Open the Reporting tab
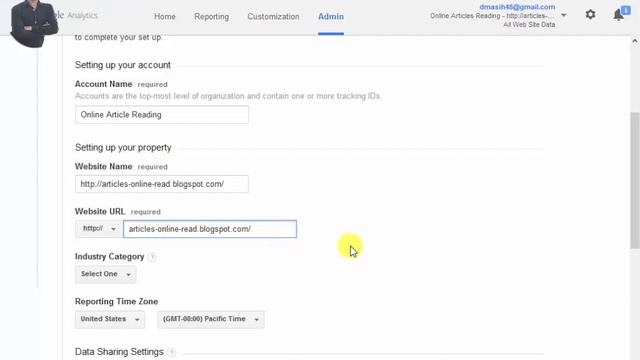The height and width of the screenshot is (360, 640). pos(211,17)
